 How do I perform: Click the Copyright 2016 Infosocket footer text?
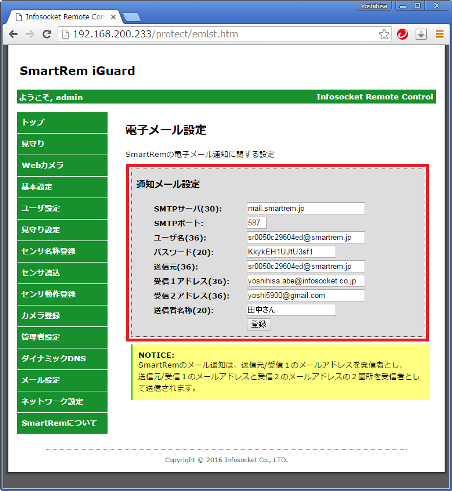226,460
